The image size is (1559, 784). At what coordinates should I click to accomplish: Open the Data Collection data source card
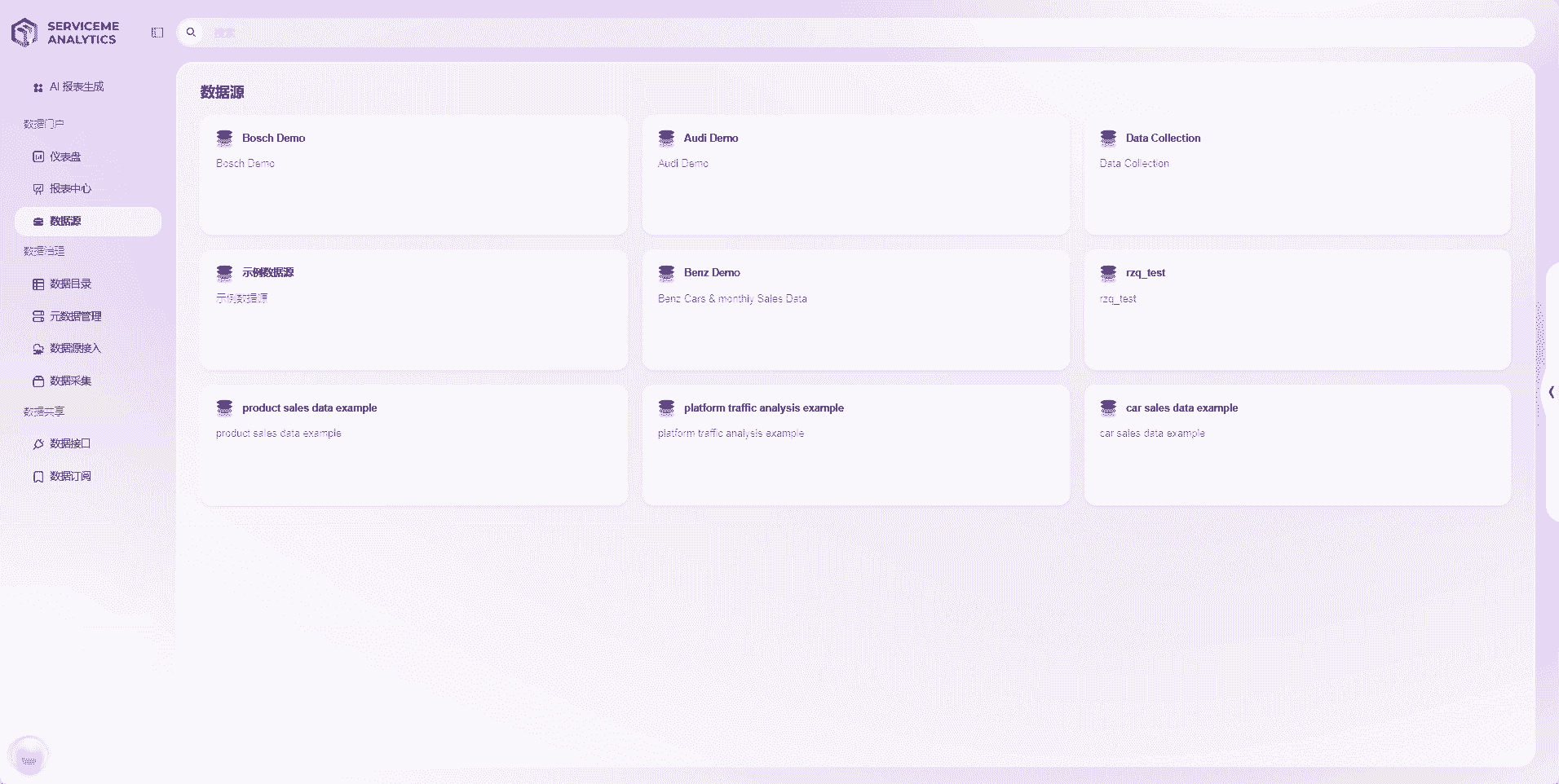[x=1297, y=174]
